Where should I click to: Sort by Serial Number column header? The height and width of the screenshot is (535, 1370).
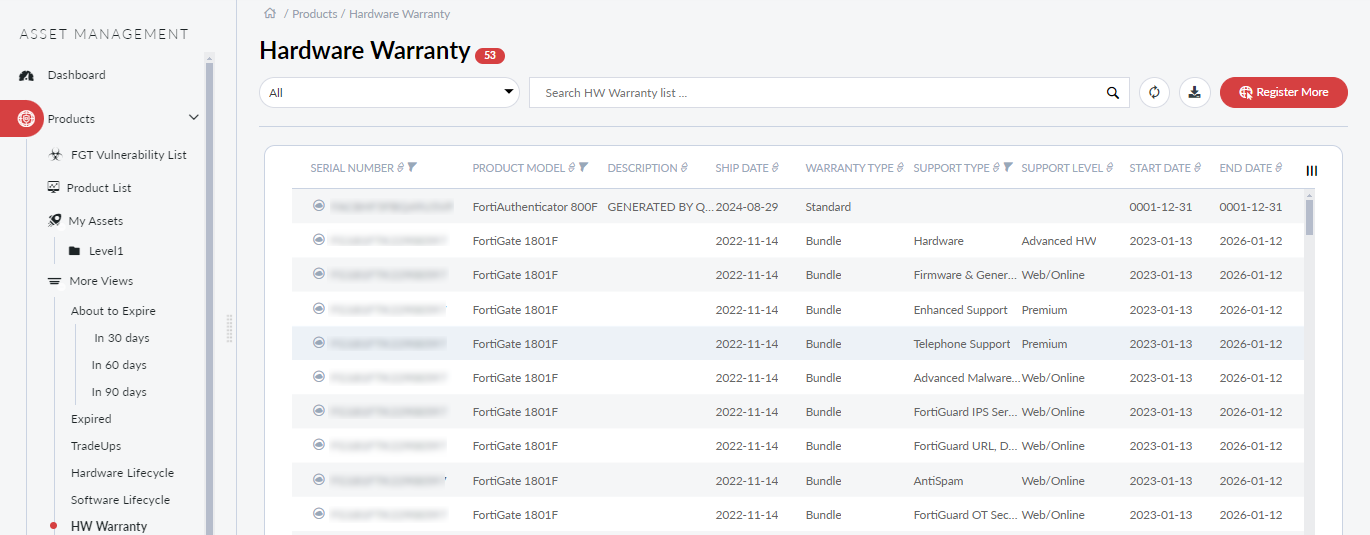[x=352, y=168]
